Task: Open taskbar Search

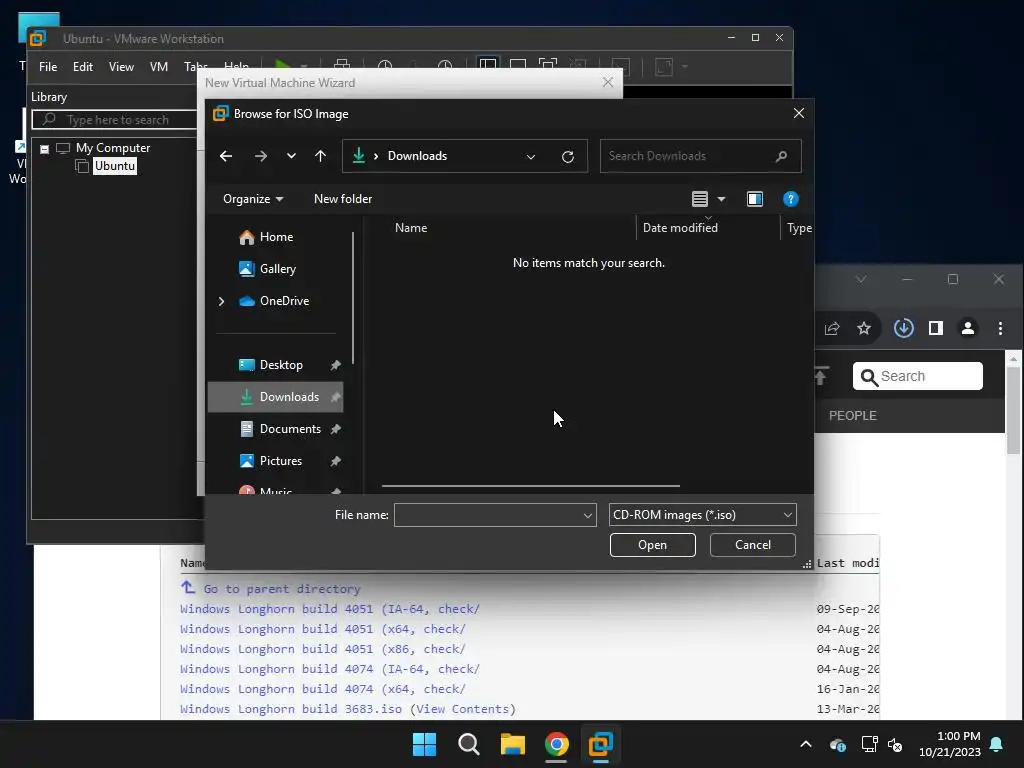Action: click(469, 744)
